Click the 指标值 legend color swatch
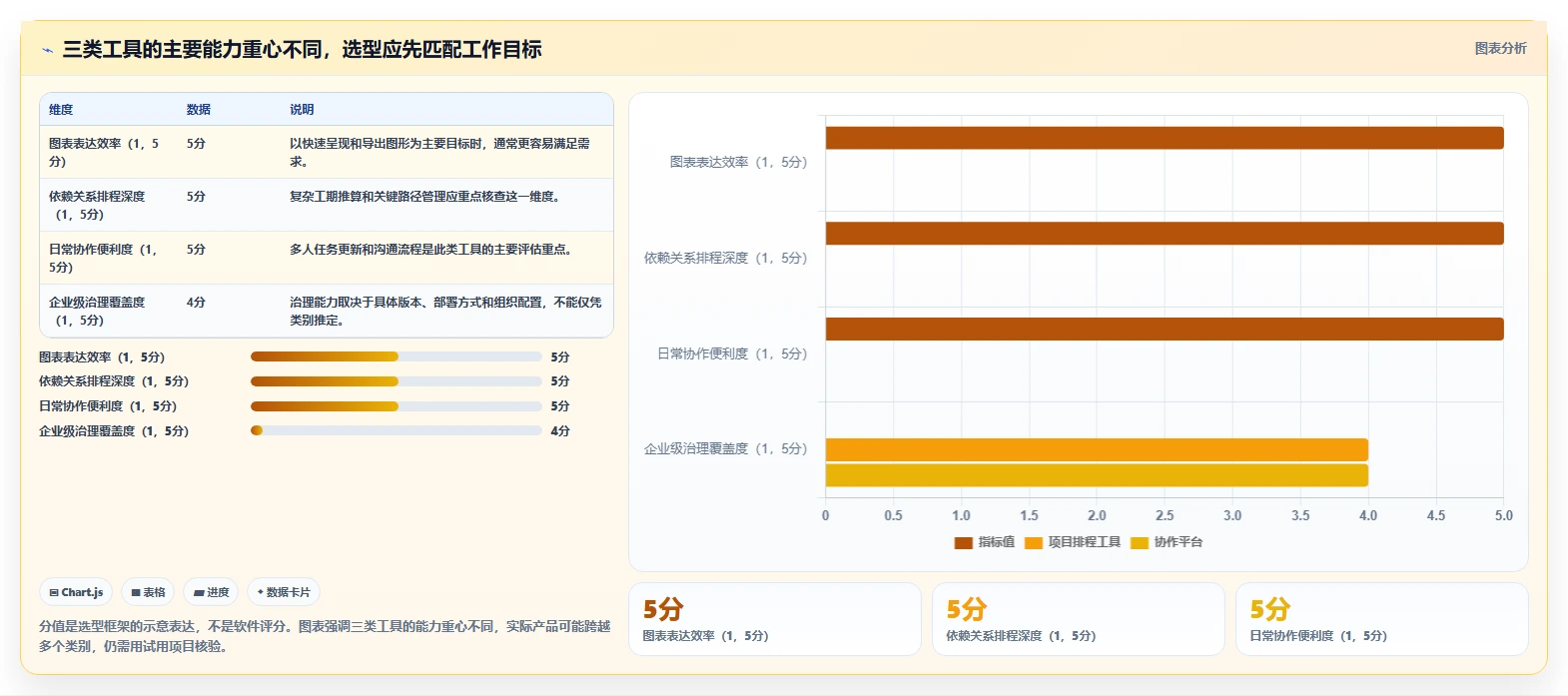The width and height of the screenshot is (1568, 696). 964,542
